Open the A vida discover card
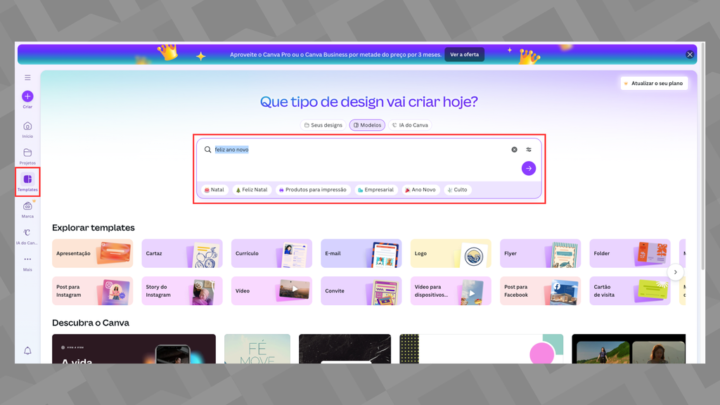Screen dimensions: 720x405 [134, 349]
